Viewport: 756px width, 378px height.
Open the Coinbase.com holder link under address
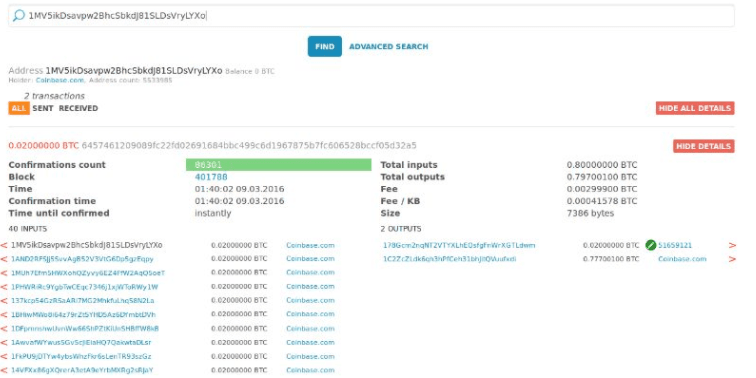pos(60,80)
